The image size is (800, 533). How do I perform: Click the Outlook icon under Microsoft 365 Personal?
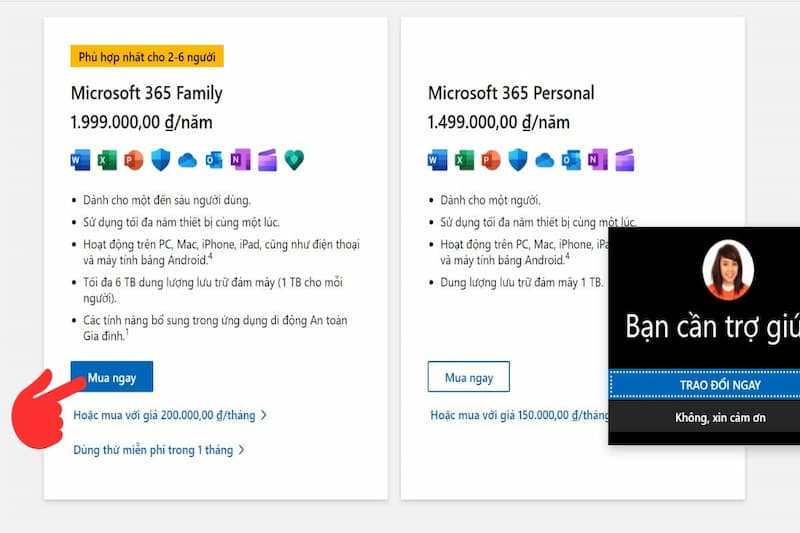tap(571, 160)
